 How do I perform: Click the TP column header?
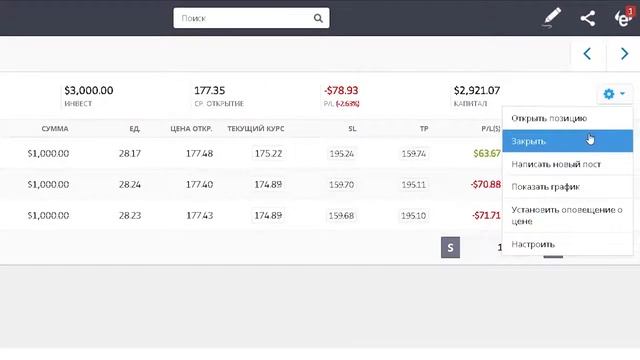click(424, 129)
